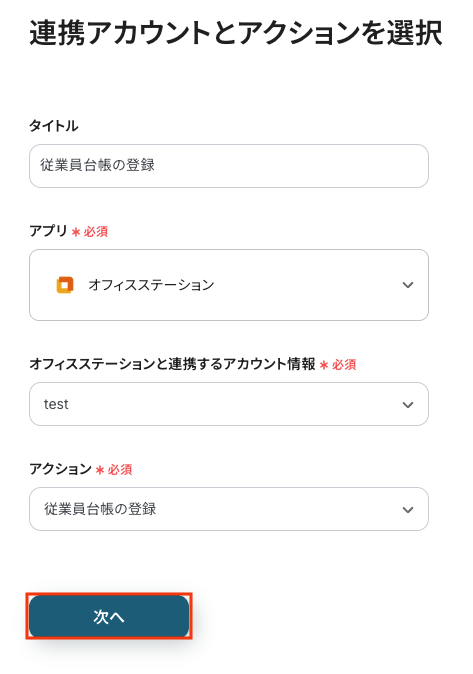The image size is (473, 674).
Task: Open the test account dropdown chevron
Action: click(408, 404)
